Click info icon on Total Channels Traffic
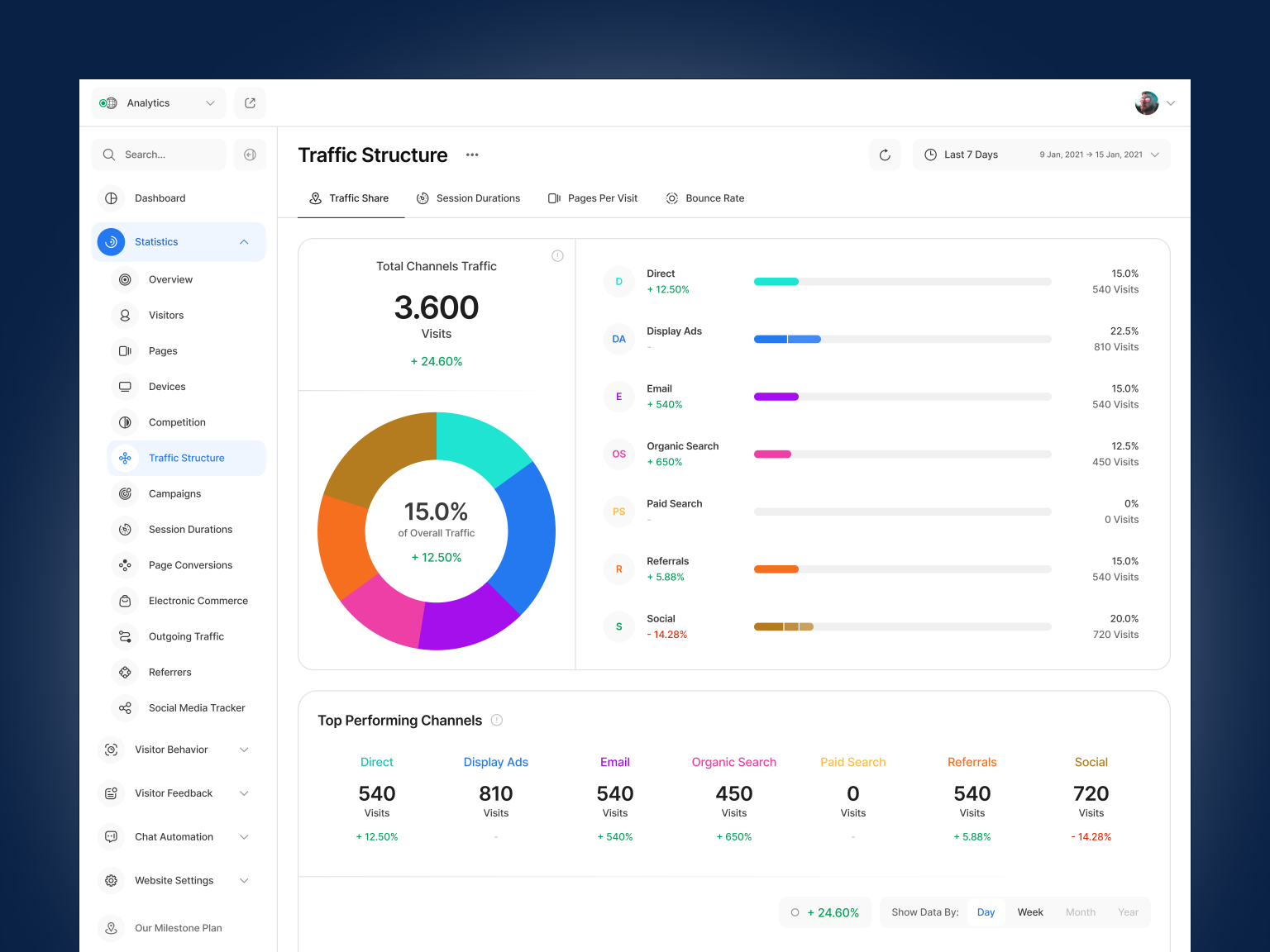 [557, 256]
